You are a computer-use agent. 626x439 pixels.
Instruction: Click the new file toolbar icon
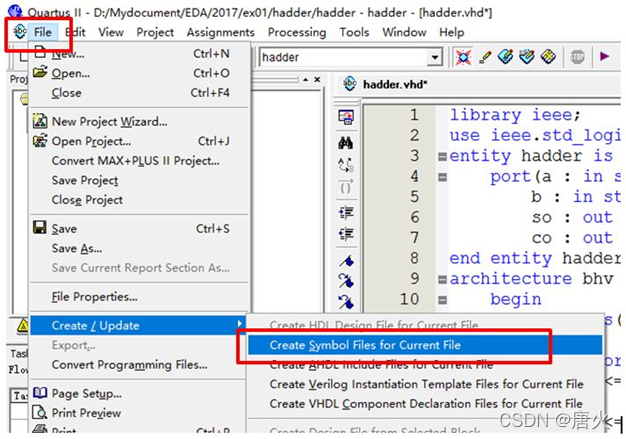click(23, 57)
